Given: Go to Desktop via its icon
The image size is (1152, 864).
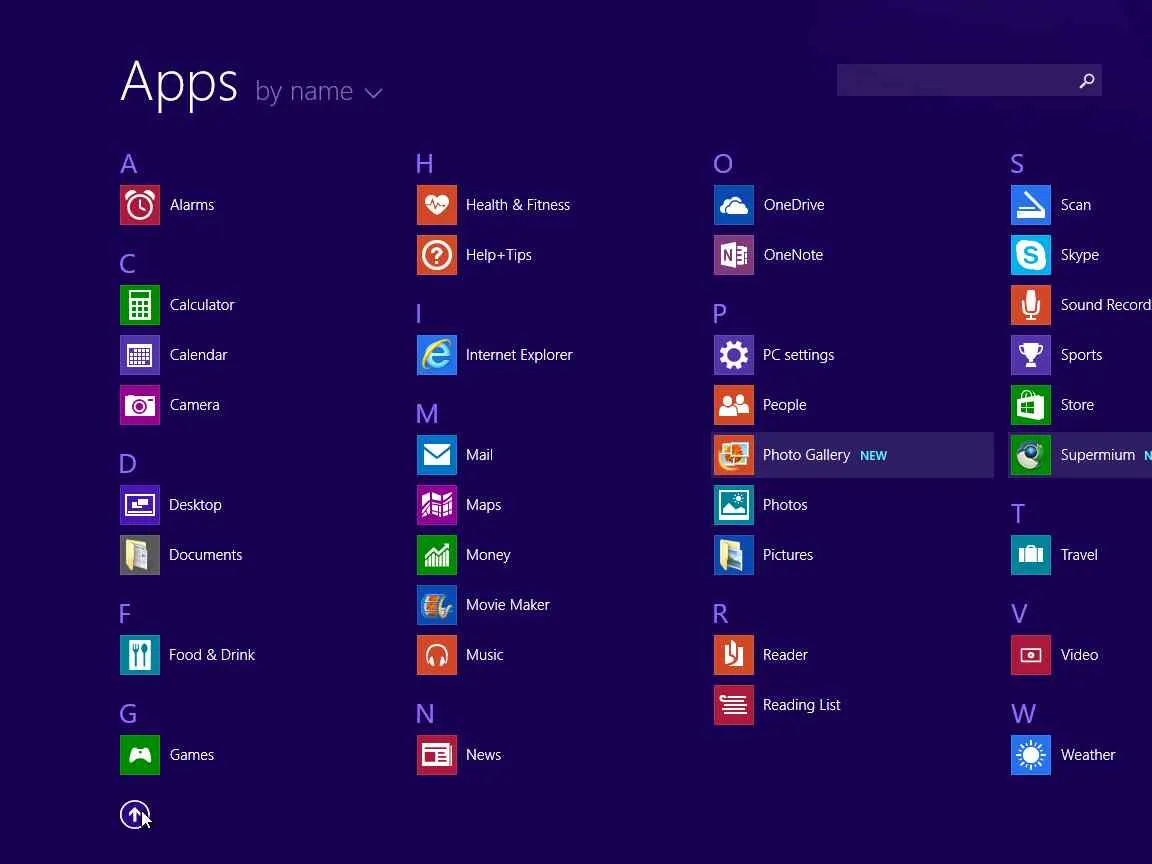Looking at the screenshot, I should (140, 505).
